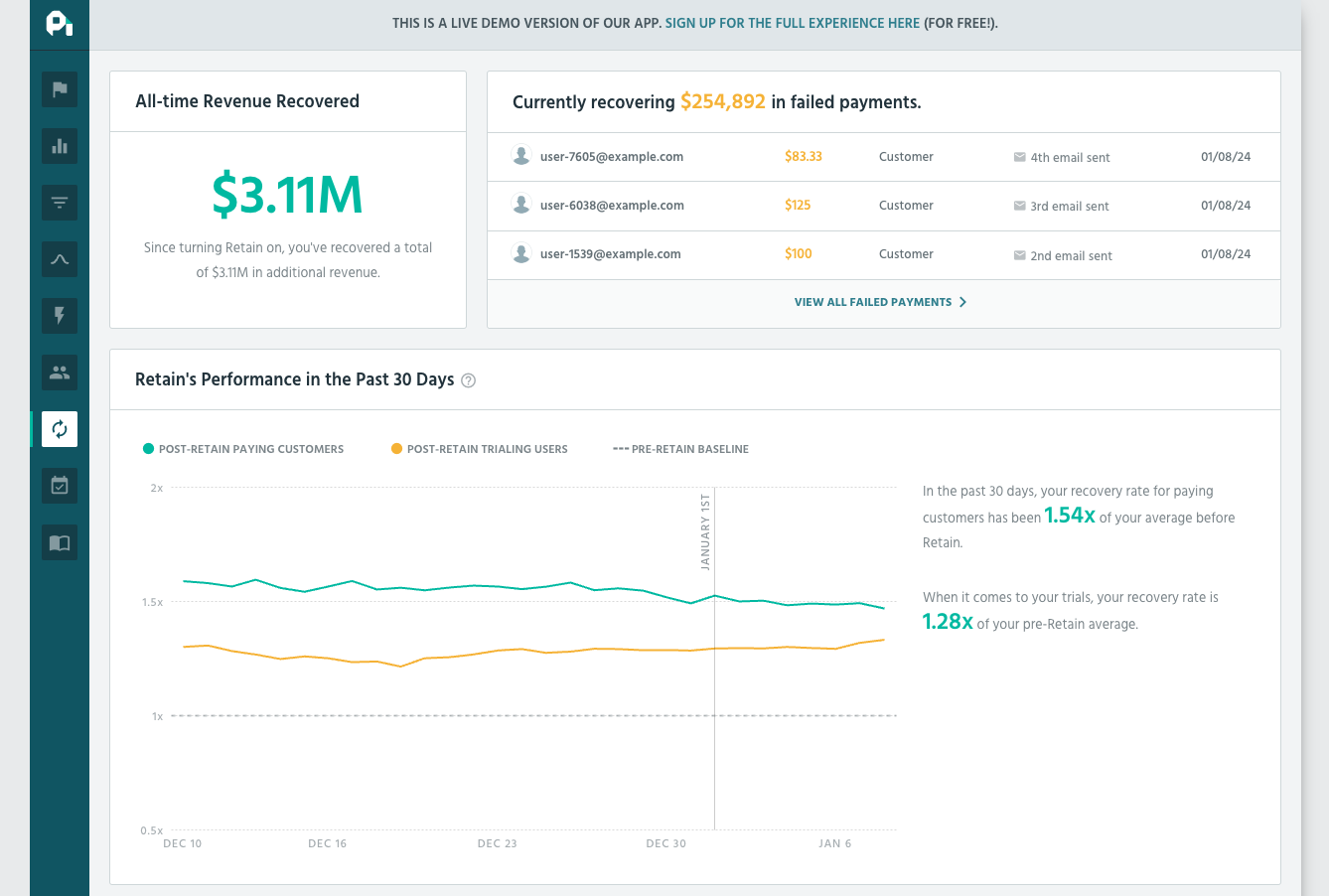The height and width of the screenshot is (896, 1329).
Task: Click the ProfitWell logo in the sidebar
Action: point(60,24)
